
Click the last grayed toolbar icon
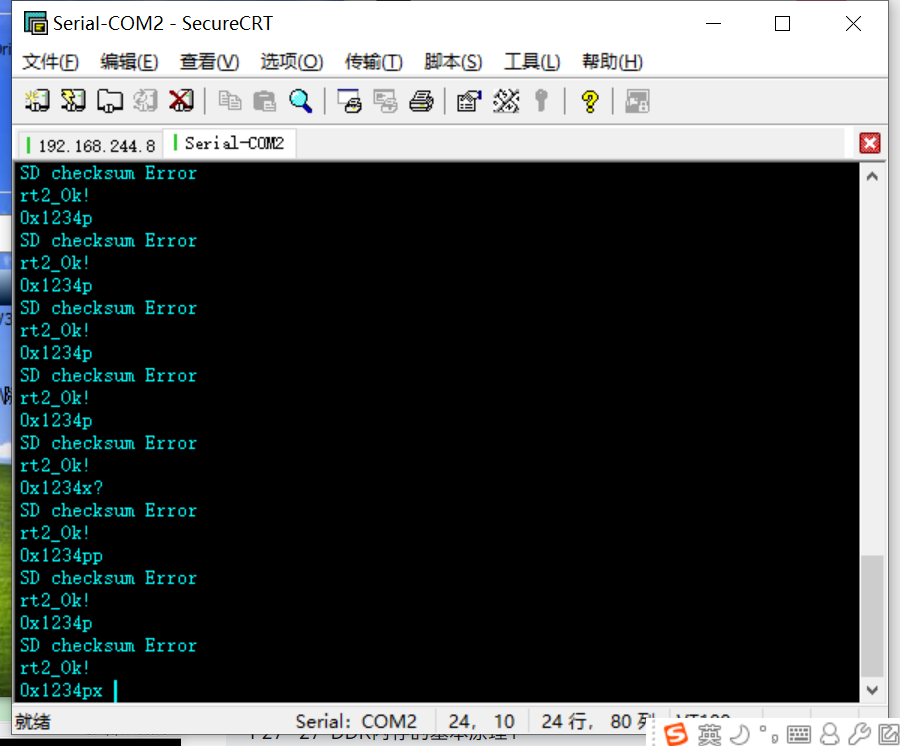click(637, 102)
